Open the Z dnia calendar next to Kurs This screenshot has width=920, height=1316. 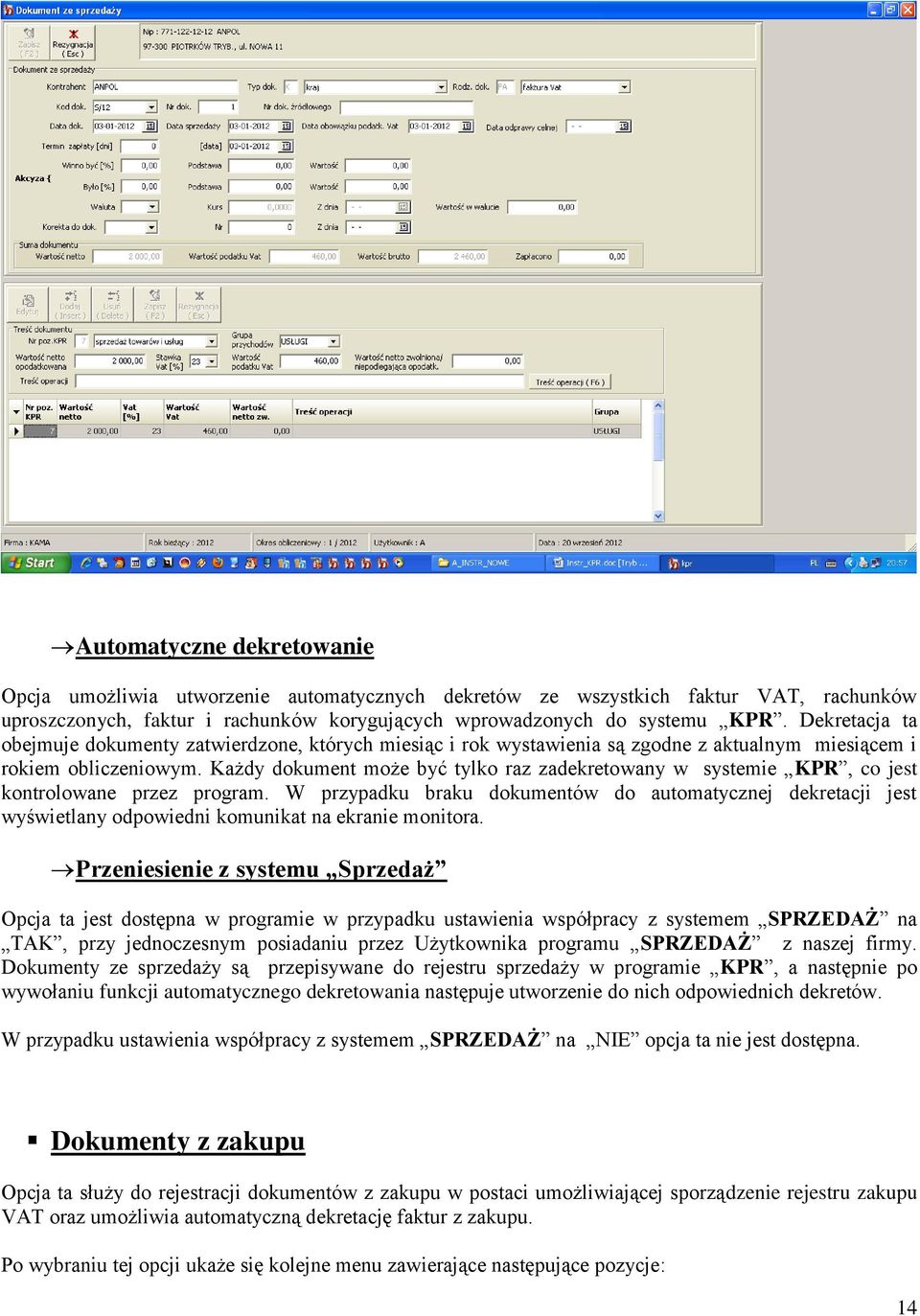click(403, 207)
